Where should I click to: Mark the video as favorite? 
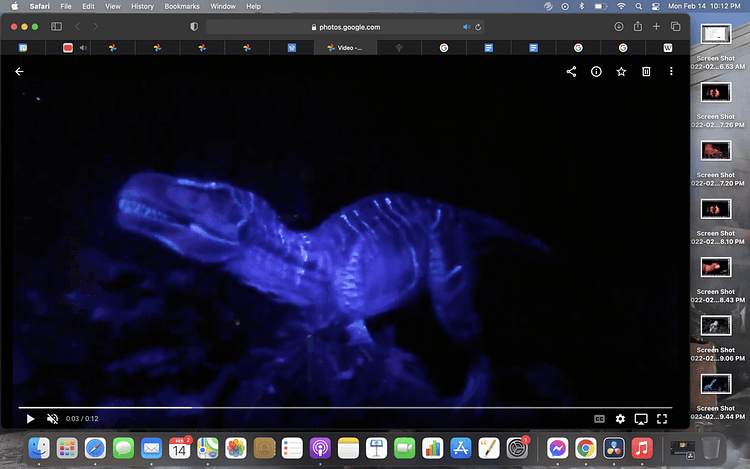[621, 71]
